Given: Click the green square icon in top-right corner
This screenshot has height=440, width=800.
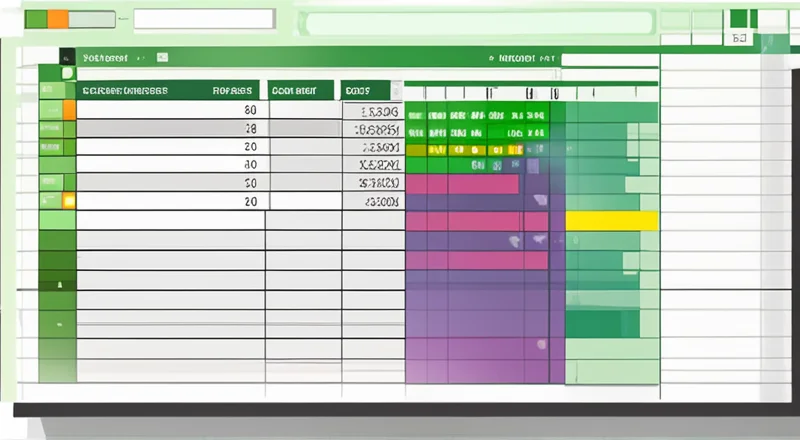Looking at the screenshot, I should (738, 18).
